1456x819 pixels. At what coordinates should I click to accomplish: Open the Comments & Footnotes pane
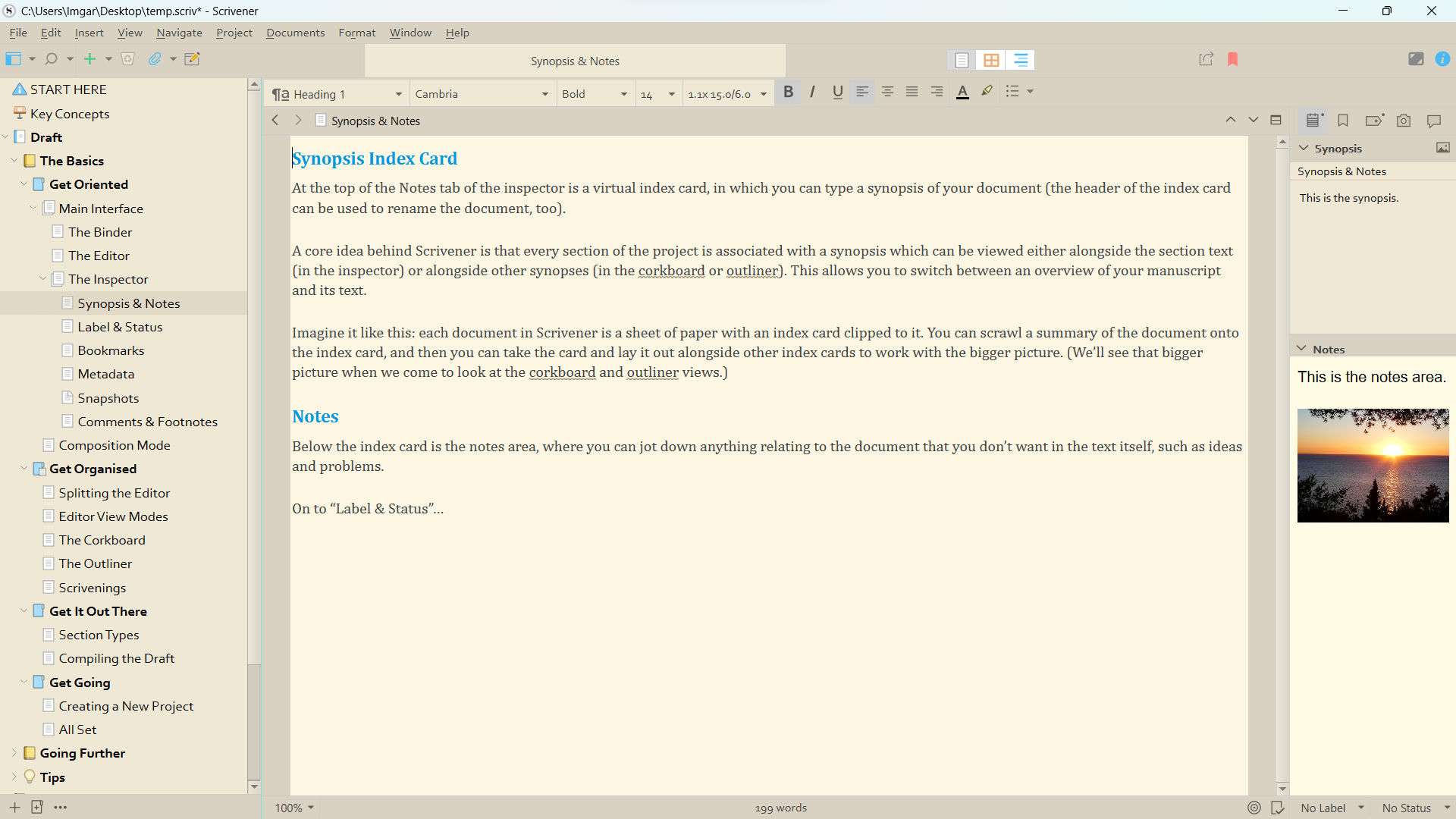pyautogui.click(x=1434, y=121)
